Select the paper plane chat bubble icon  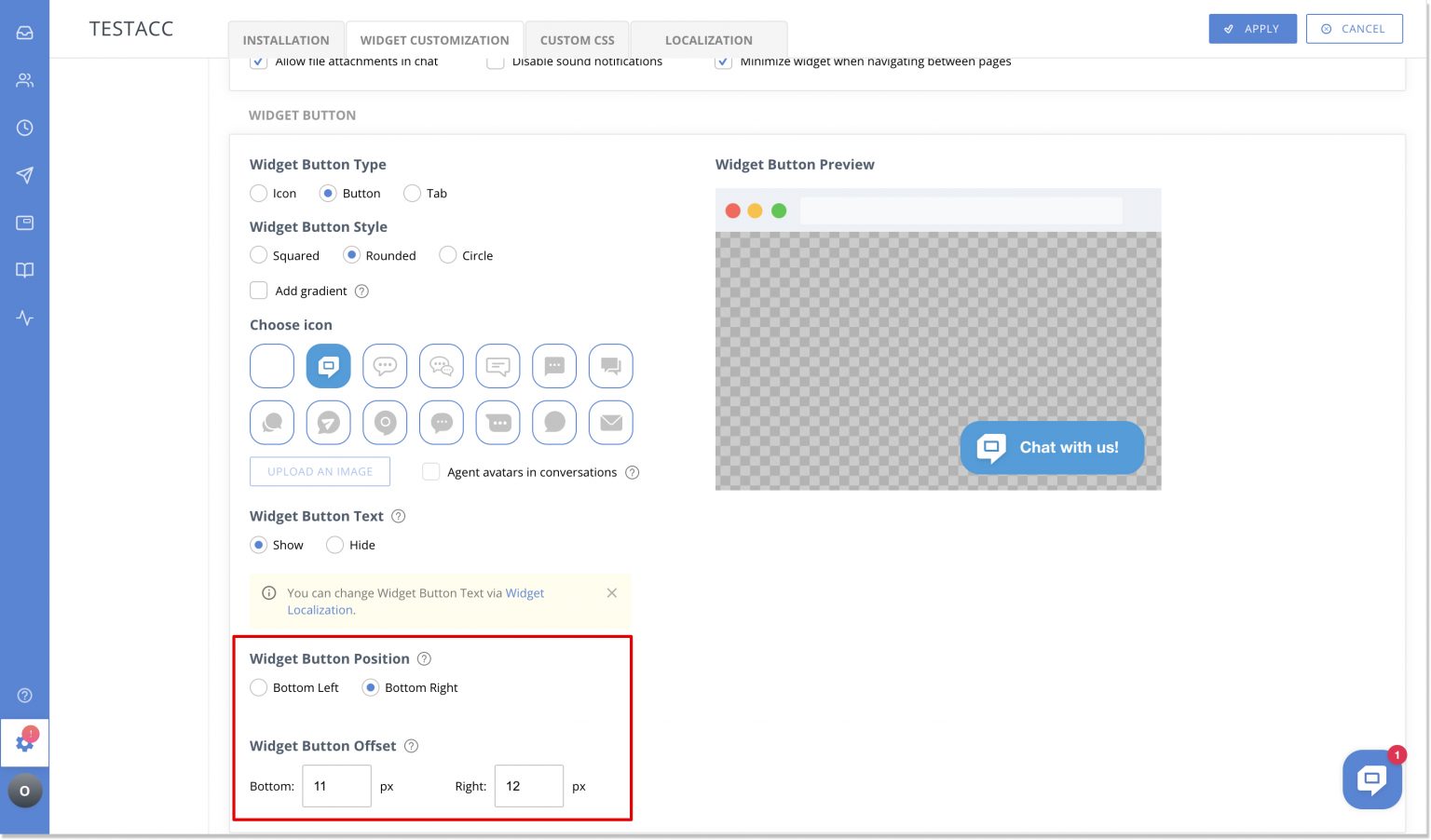(x=328, y=422)
